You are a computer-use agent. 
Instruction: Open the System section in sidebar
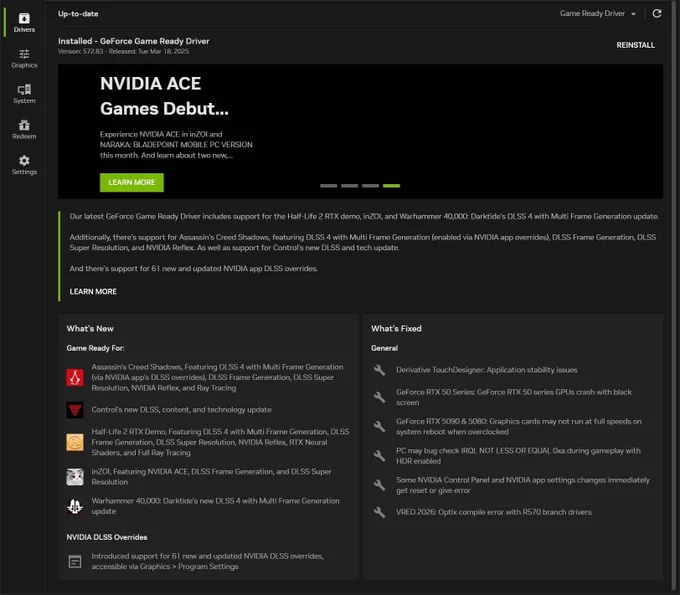point(24,94)
